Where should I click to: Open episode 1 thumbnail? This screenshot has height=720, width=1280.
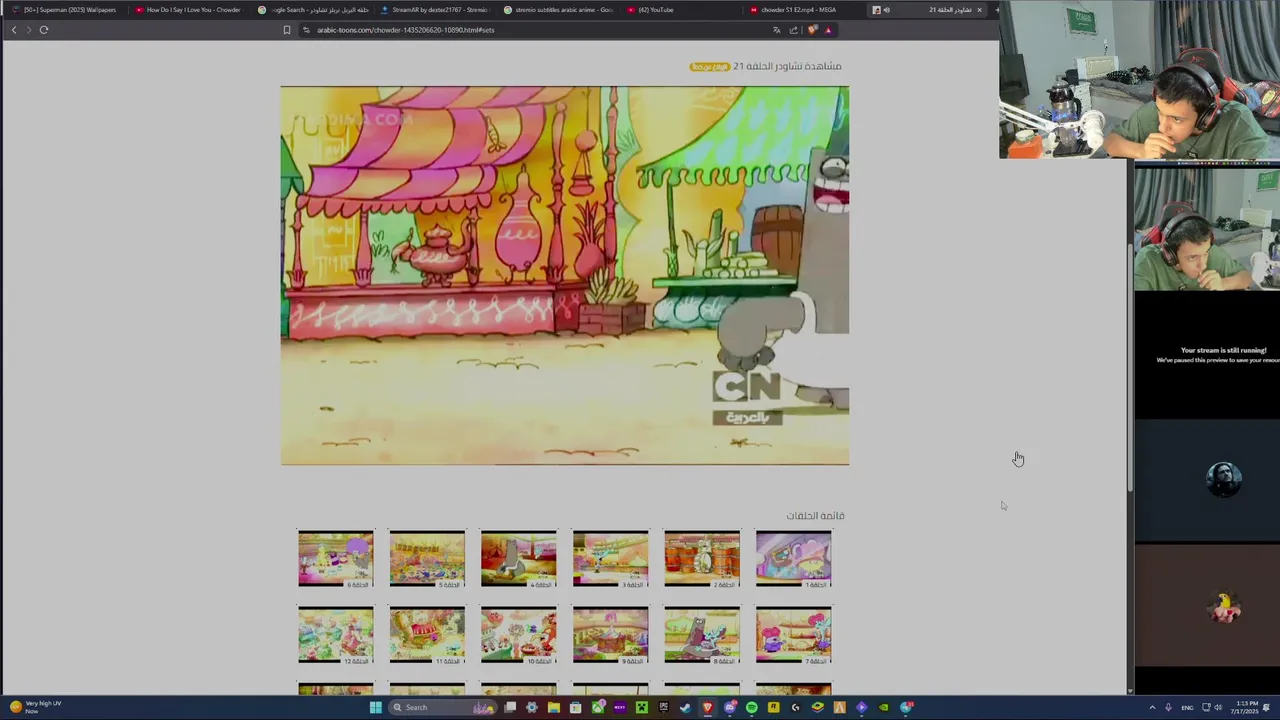click(x=794, y=558)
